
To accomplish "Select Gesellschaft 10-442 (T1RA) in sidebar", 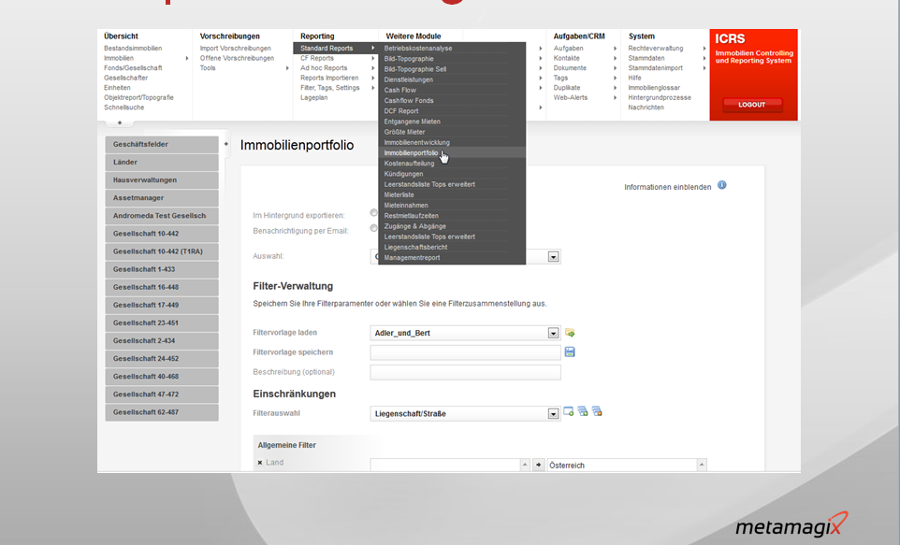I will click(162, 251).
